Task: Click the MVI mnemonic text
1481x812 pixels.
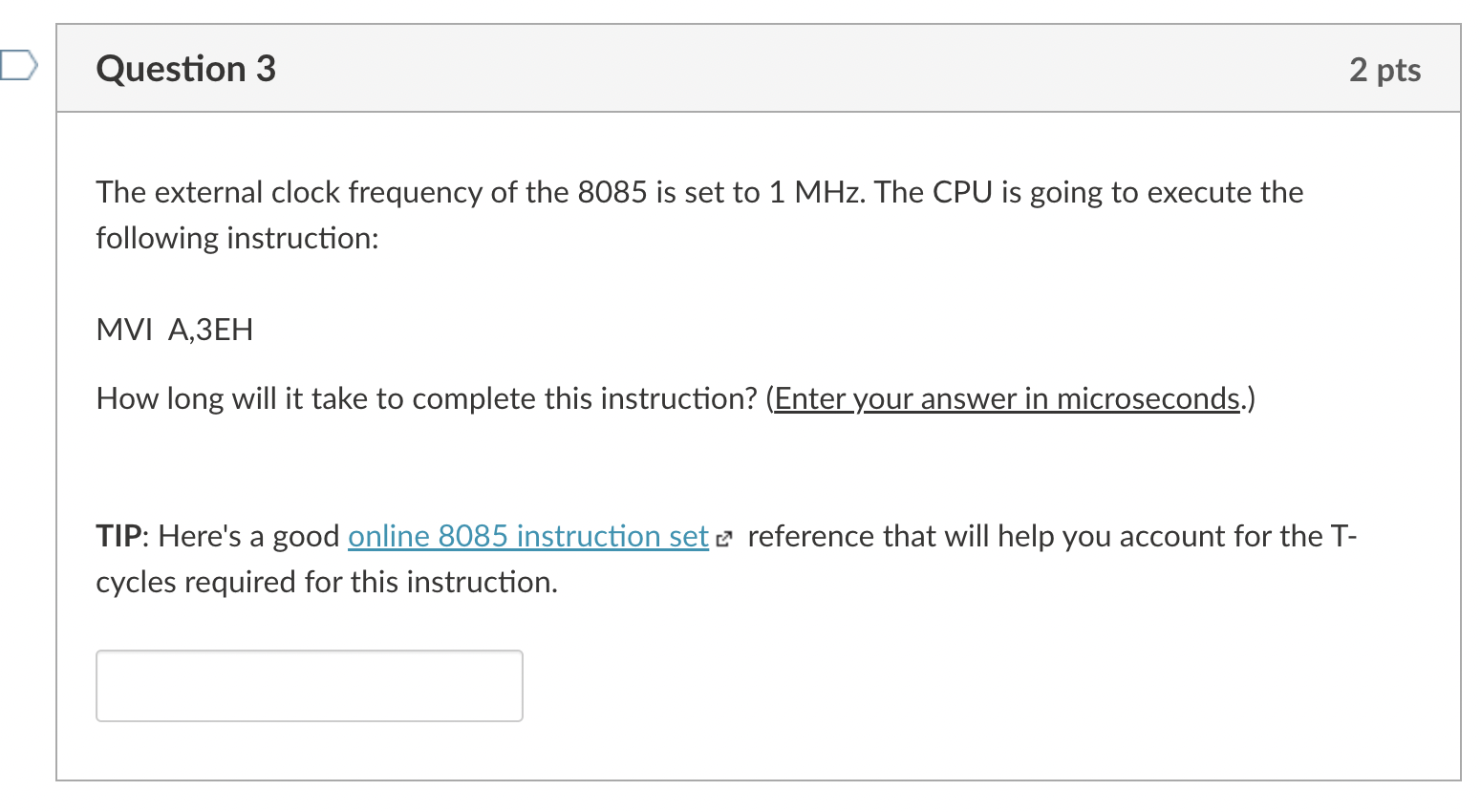Action: point(124,330)
